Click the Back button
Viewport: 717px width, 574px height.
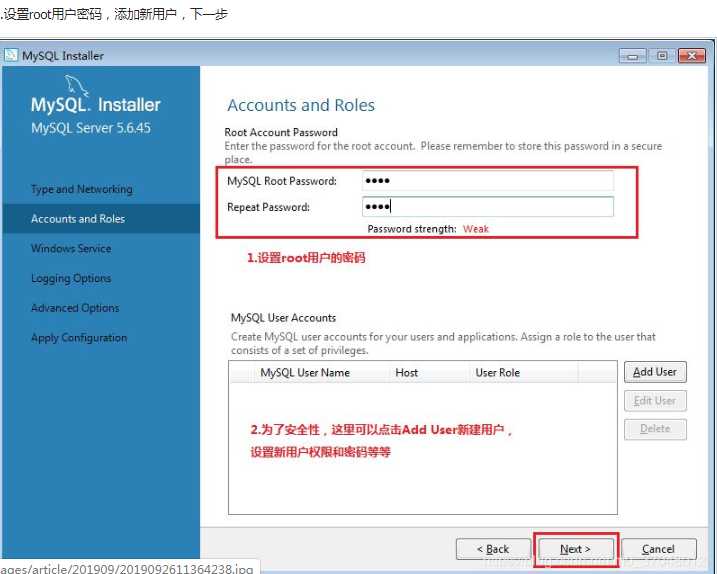(493, 548)
